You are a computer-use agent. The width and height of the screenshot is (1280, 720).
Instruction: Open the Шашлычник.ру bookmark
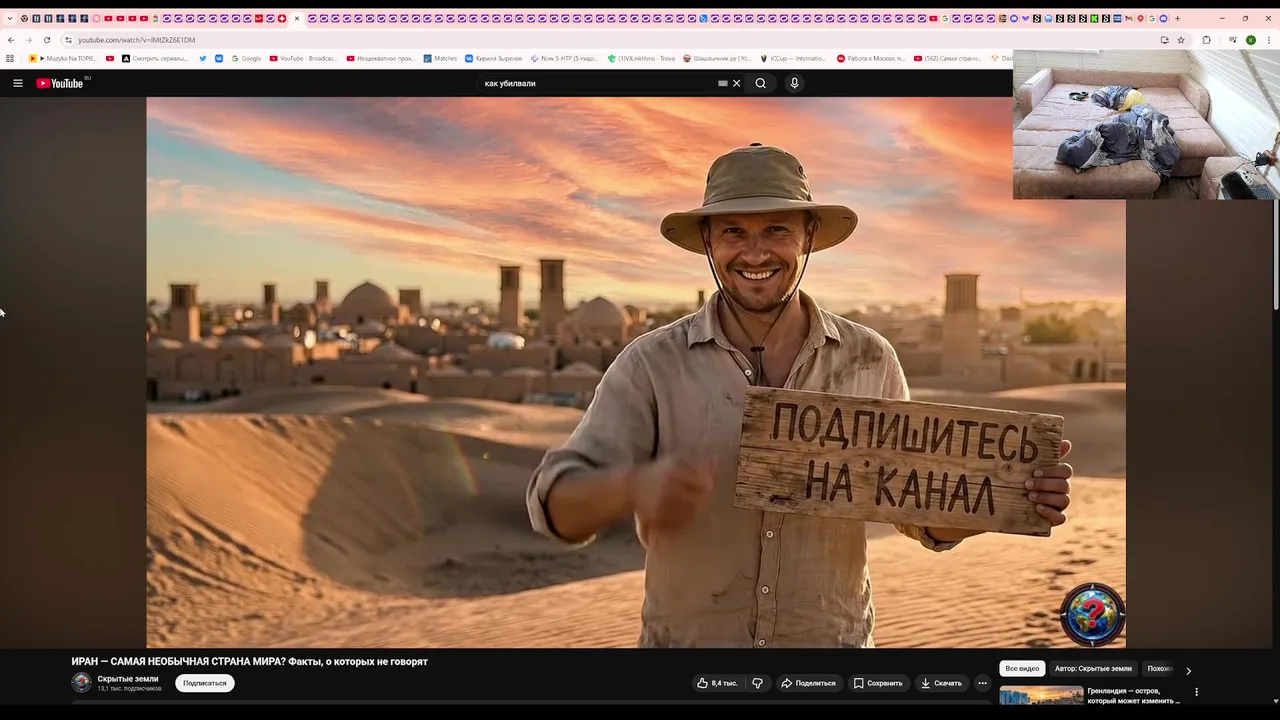tap(718, 58)
